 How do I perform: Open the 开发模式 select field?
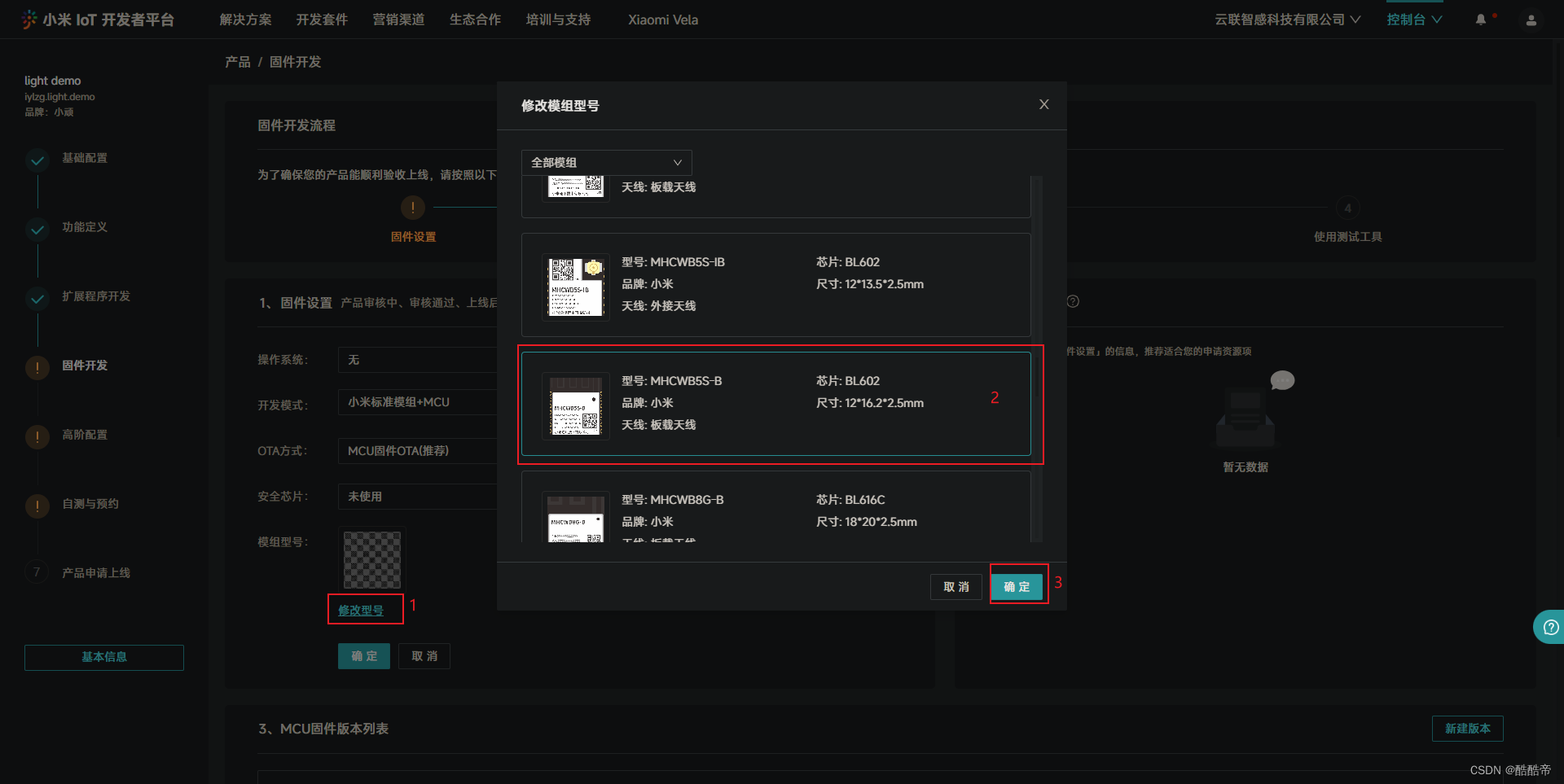click(x=417, y=402)
